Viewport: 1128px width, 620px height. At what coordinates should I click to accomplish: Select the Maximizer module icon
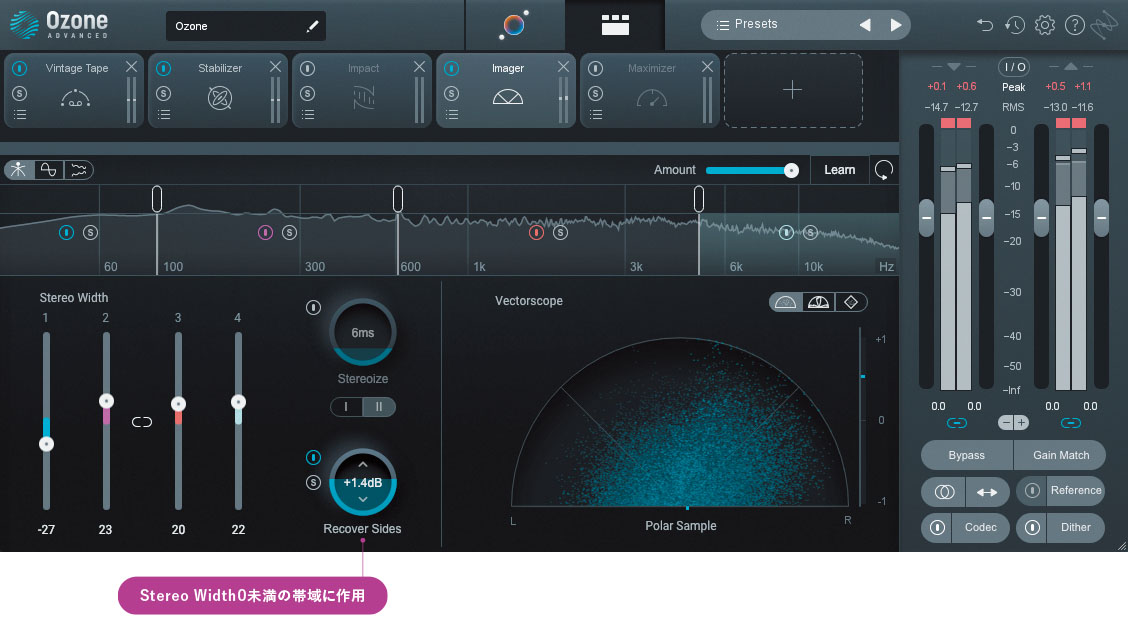point(652,98)
